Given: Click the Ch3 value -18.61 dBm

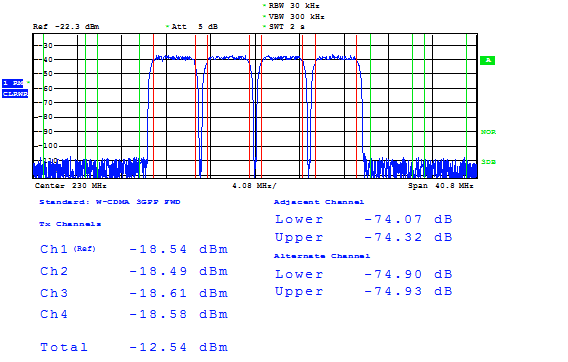Looking at the screenshot, I should coord(179,293).
